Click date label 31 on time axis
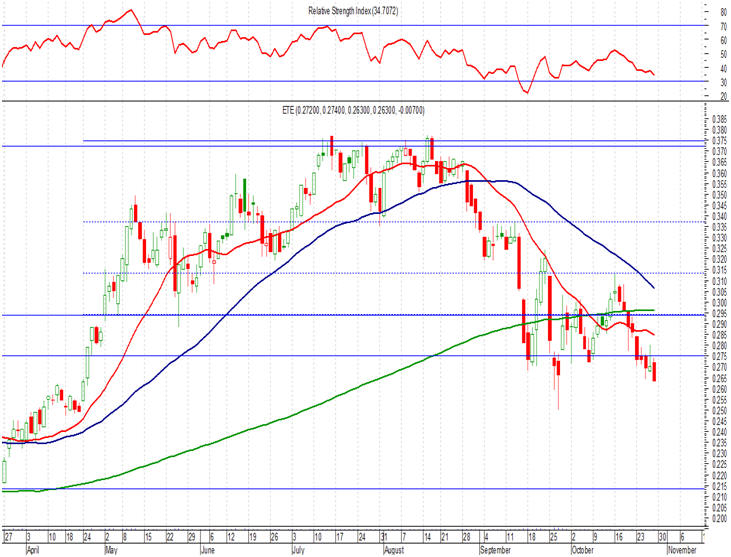This screenshot has height=557, width=731. (383, 537)
